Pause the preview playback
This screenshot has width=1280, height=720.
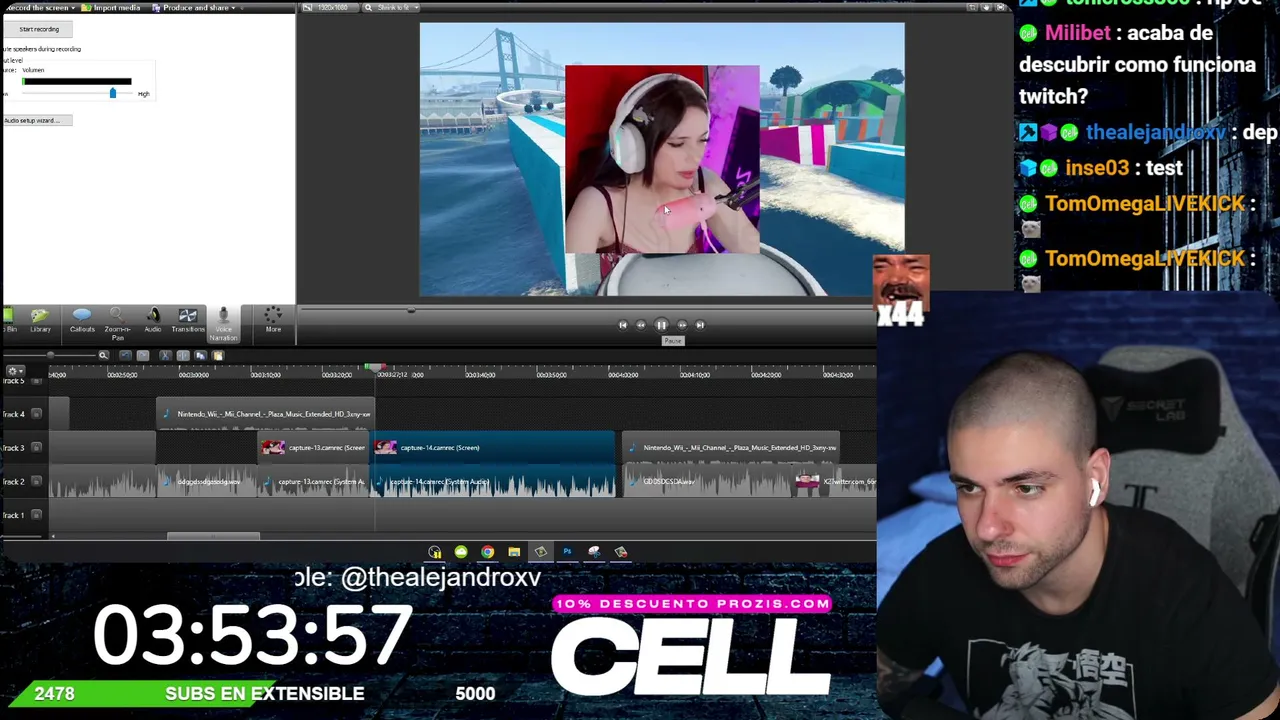point(661,325)
